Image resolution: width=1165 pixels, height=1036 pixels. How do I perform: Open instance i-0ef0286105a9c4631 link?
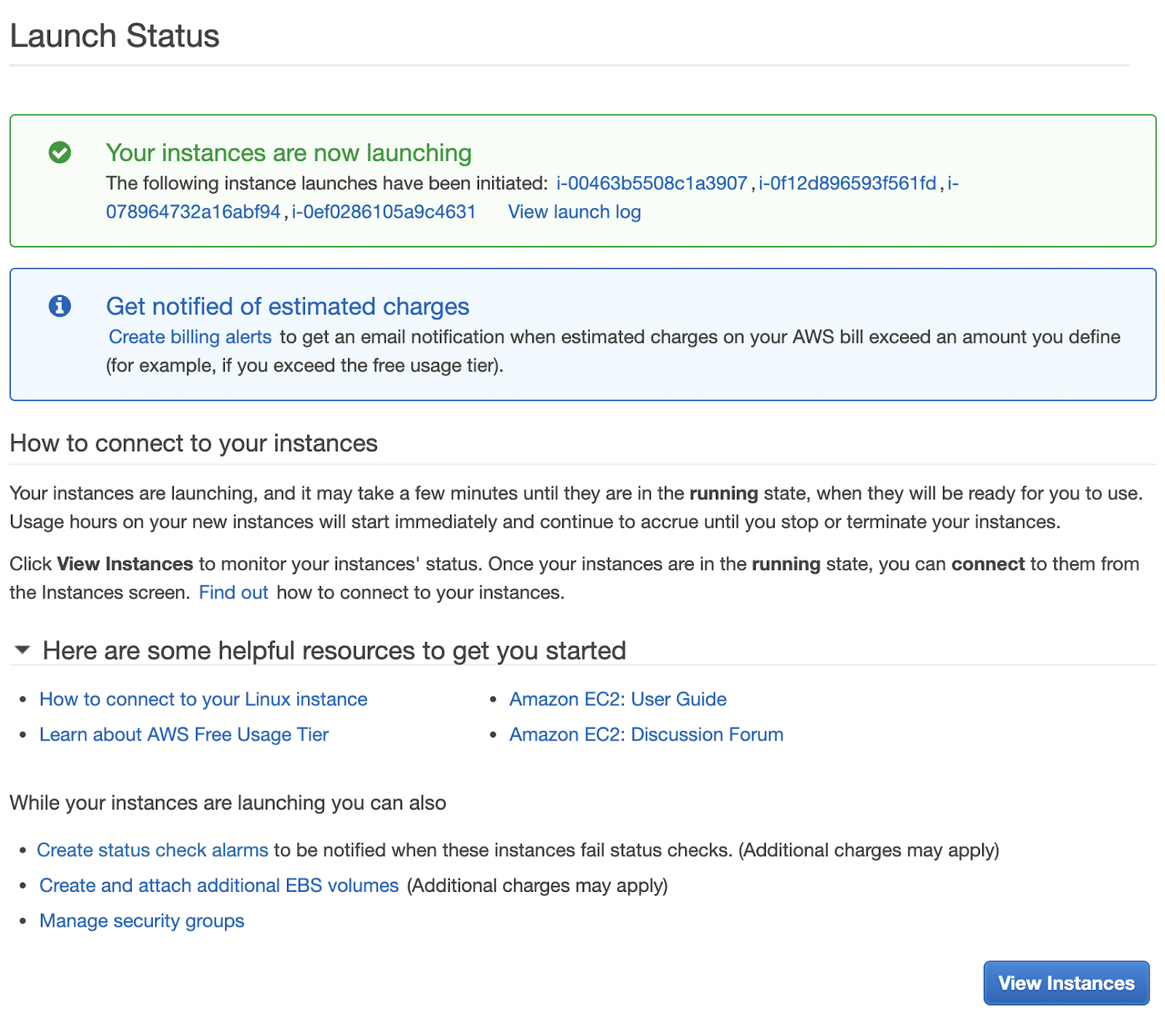coord(384,212)
